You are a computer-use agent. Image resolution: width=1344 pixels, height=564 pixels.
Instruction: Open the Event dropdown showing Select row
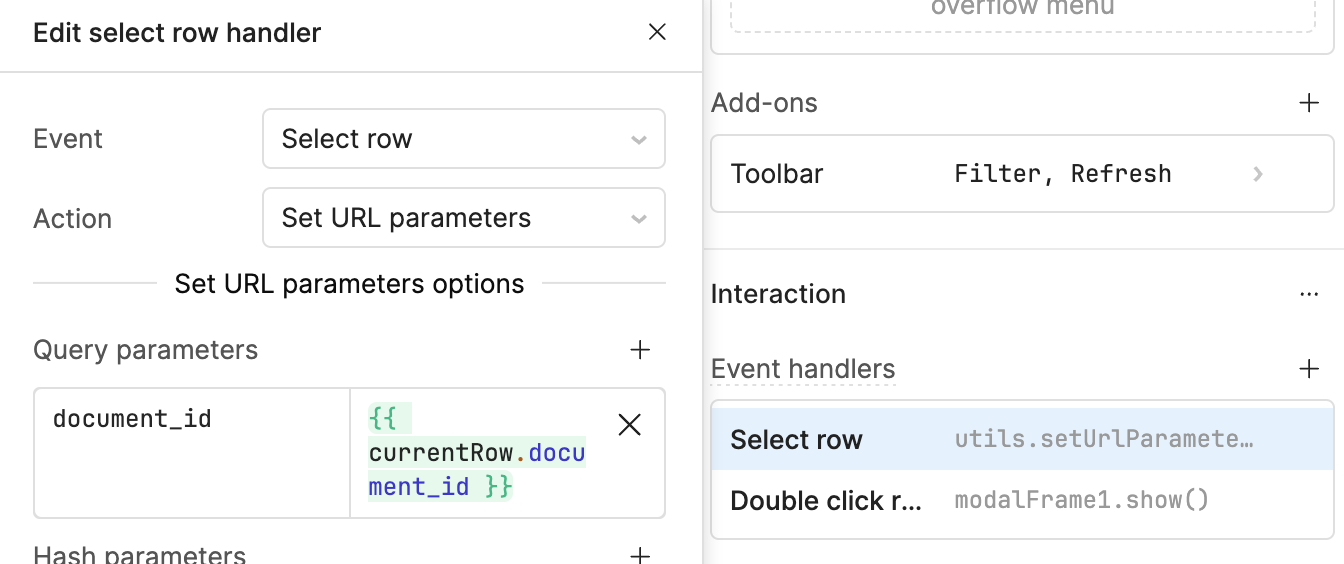coord(463,139)
